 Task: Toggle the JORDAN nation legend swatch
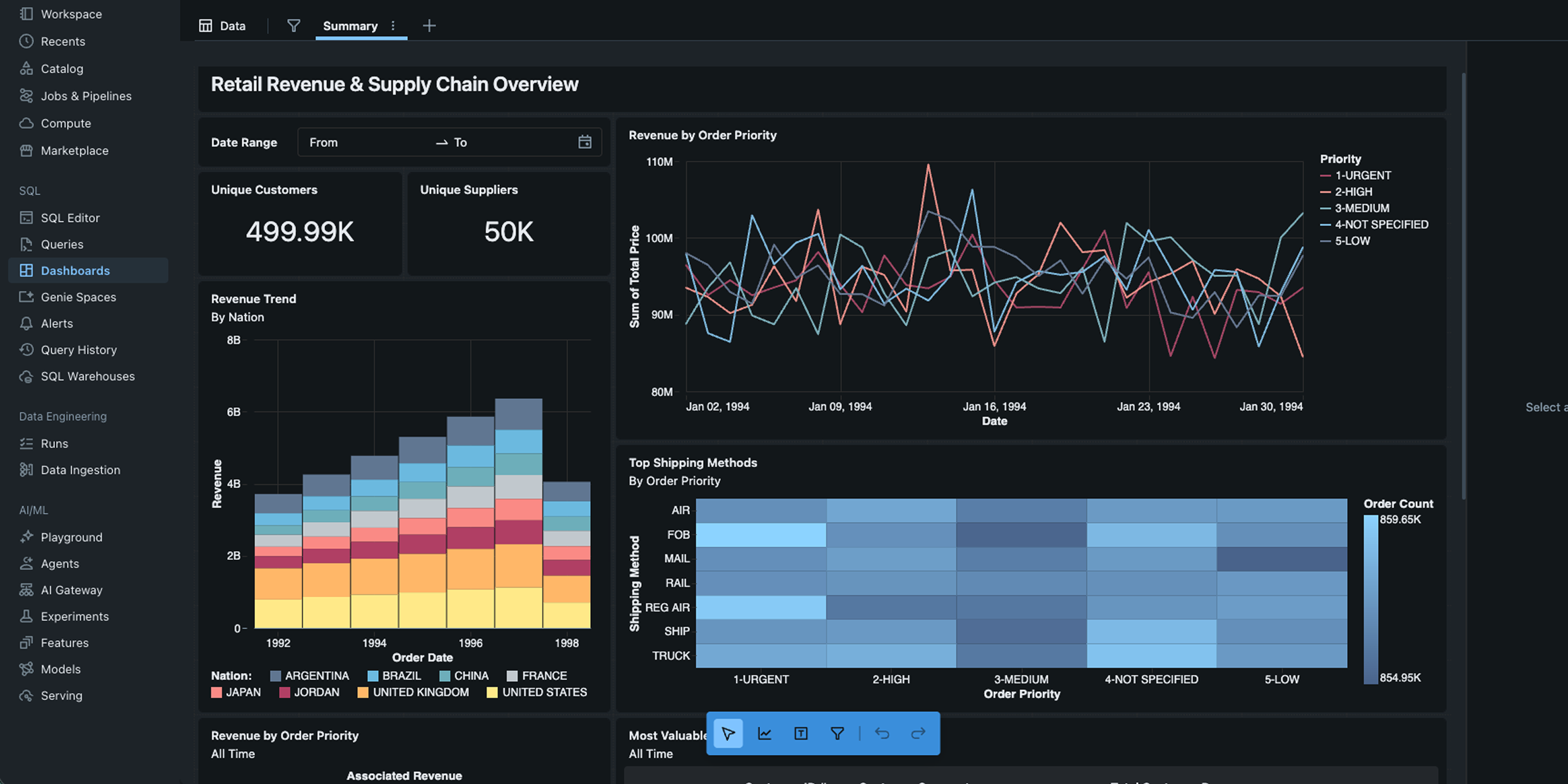pos(285,692)
